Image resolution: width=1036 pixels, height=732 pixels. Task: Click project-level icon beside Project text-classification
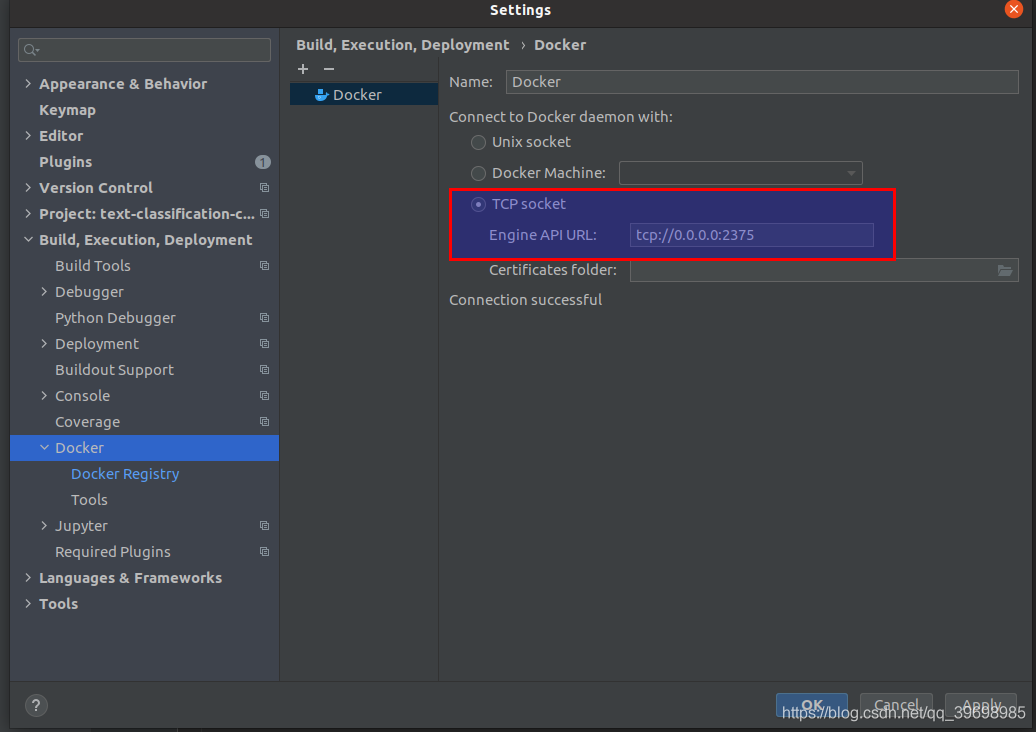coord(264,213)
